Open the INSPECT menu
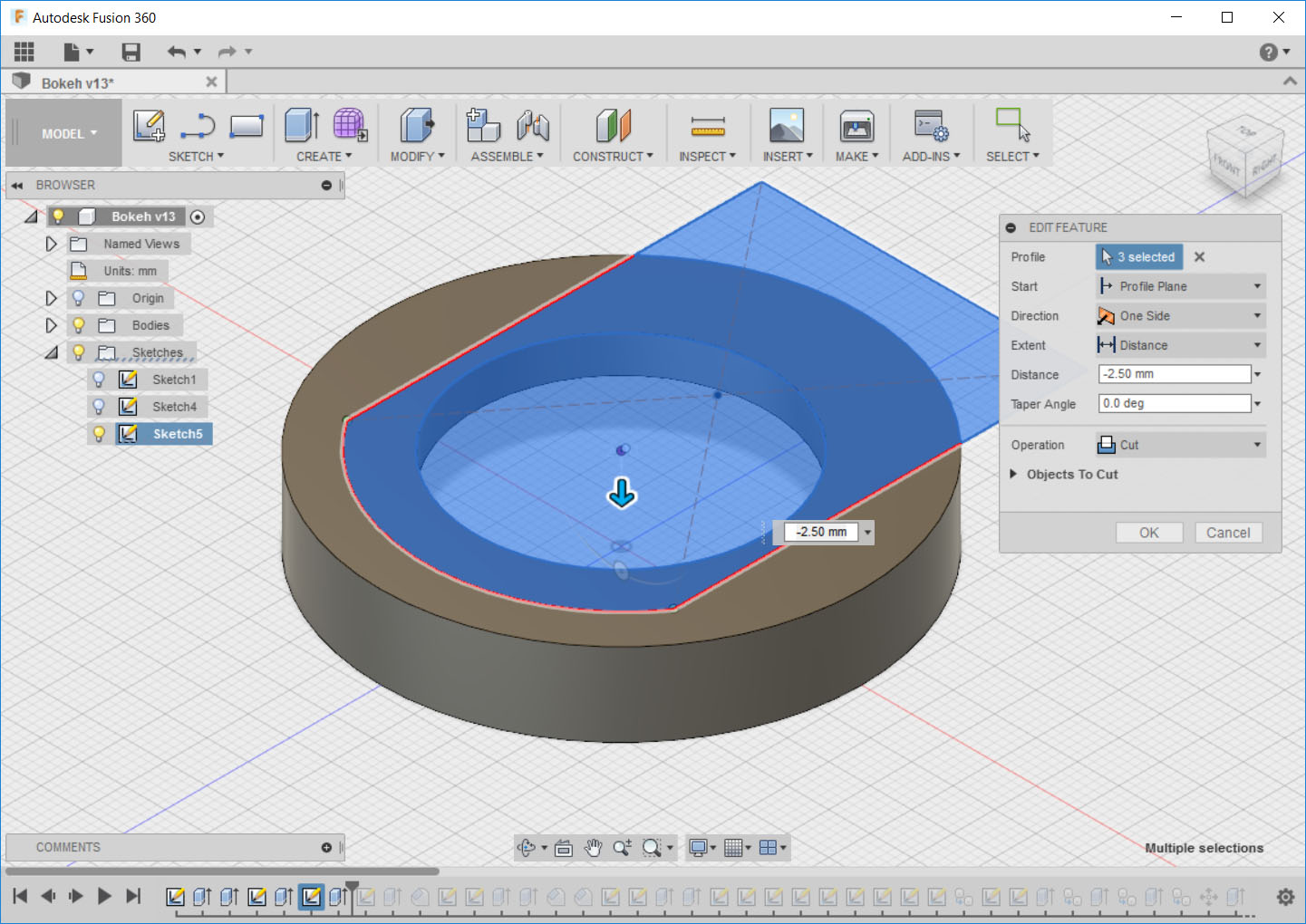 pyautogui.click(x=708, y=157)
